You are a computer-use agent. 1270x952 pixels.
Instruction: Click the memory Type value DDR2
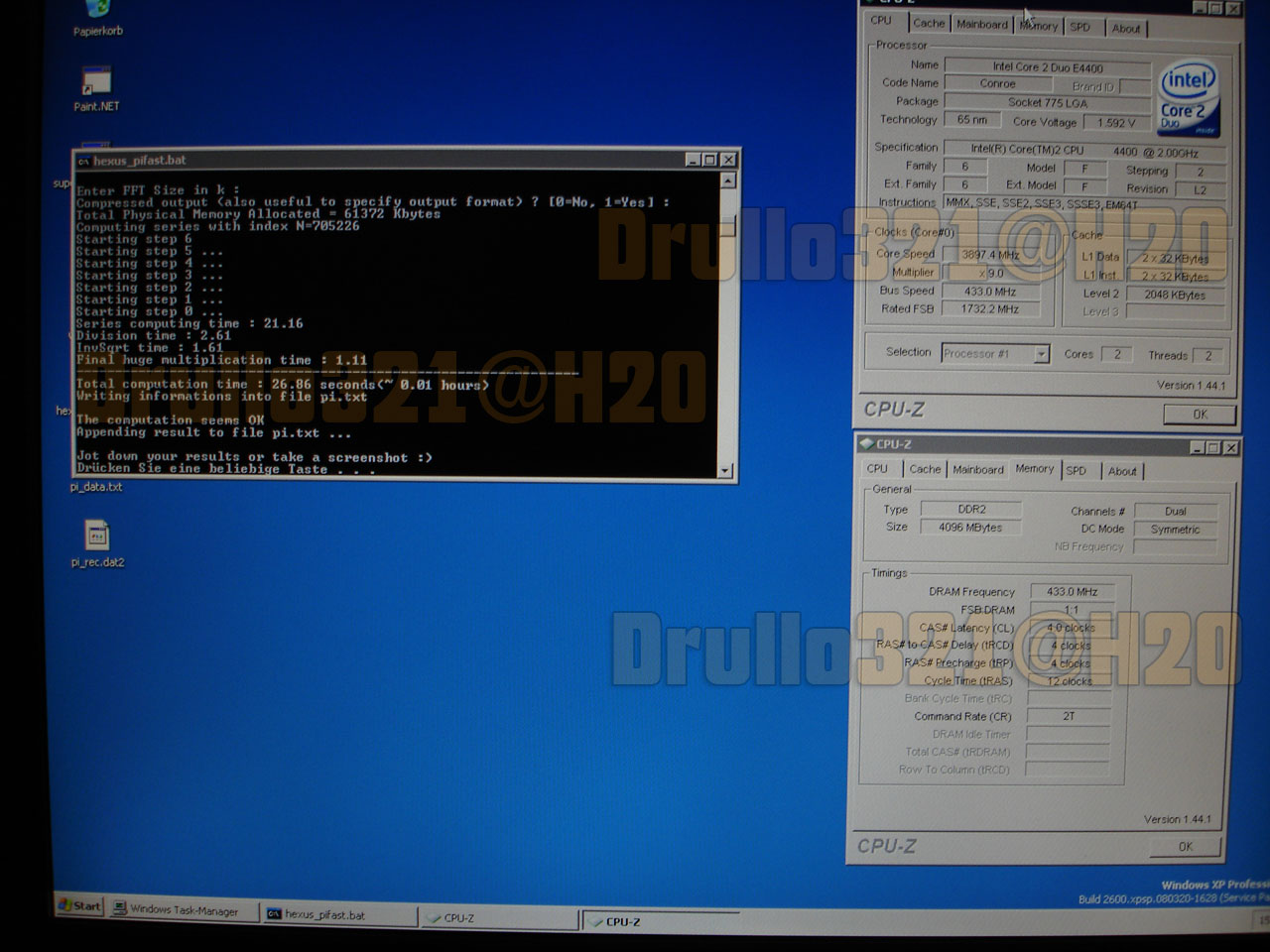pyautogui.click(x=971, y=510)
